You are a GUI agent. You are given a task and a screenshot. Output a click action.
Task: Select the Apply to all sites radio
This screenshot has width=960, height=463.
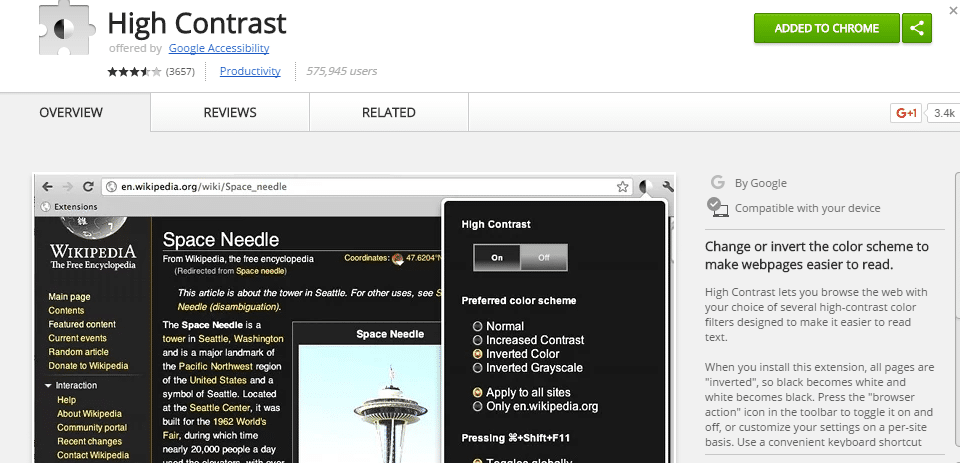click(x=478, y=393)
